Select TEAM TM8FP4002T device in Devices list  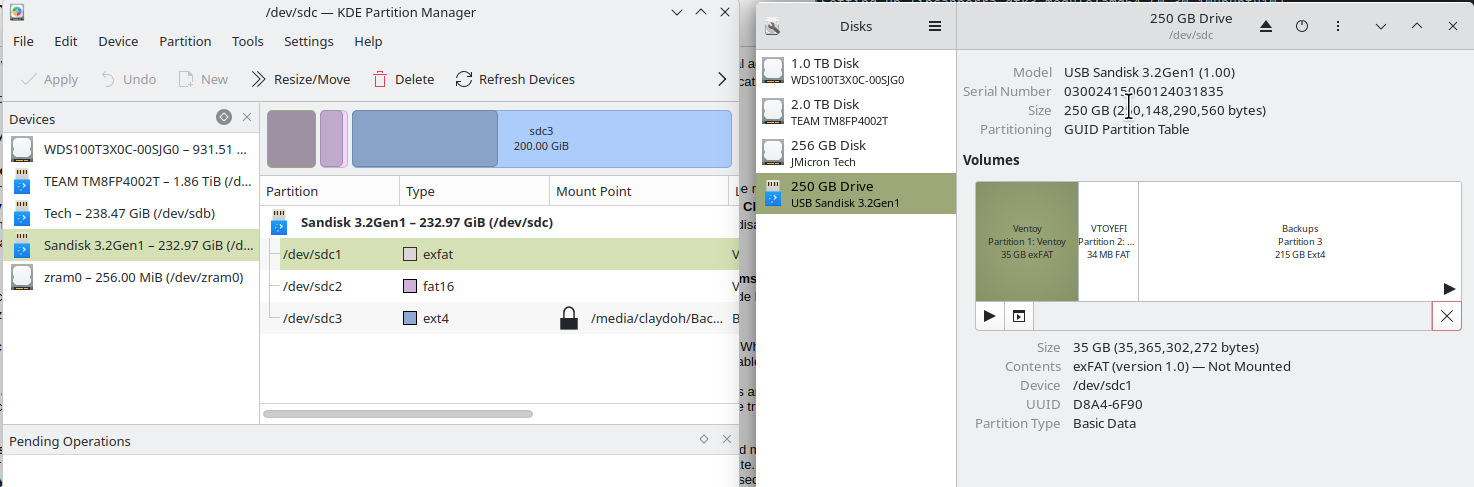(131, 181)
